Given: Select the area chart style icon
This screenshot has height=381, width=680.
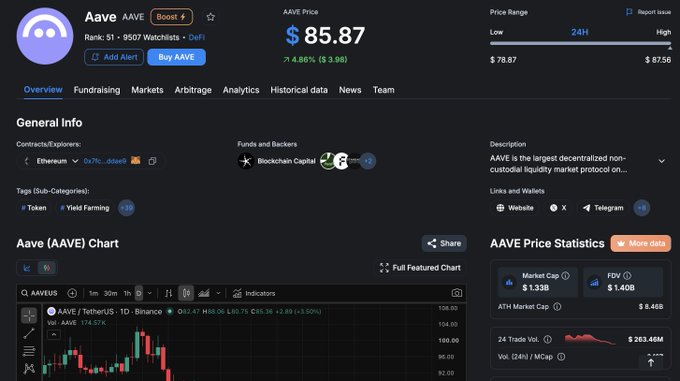Looking at the screenshot, I should coord(204,293).
